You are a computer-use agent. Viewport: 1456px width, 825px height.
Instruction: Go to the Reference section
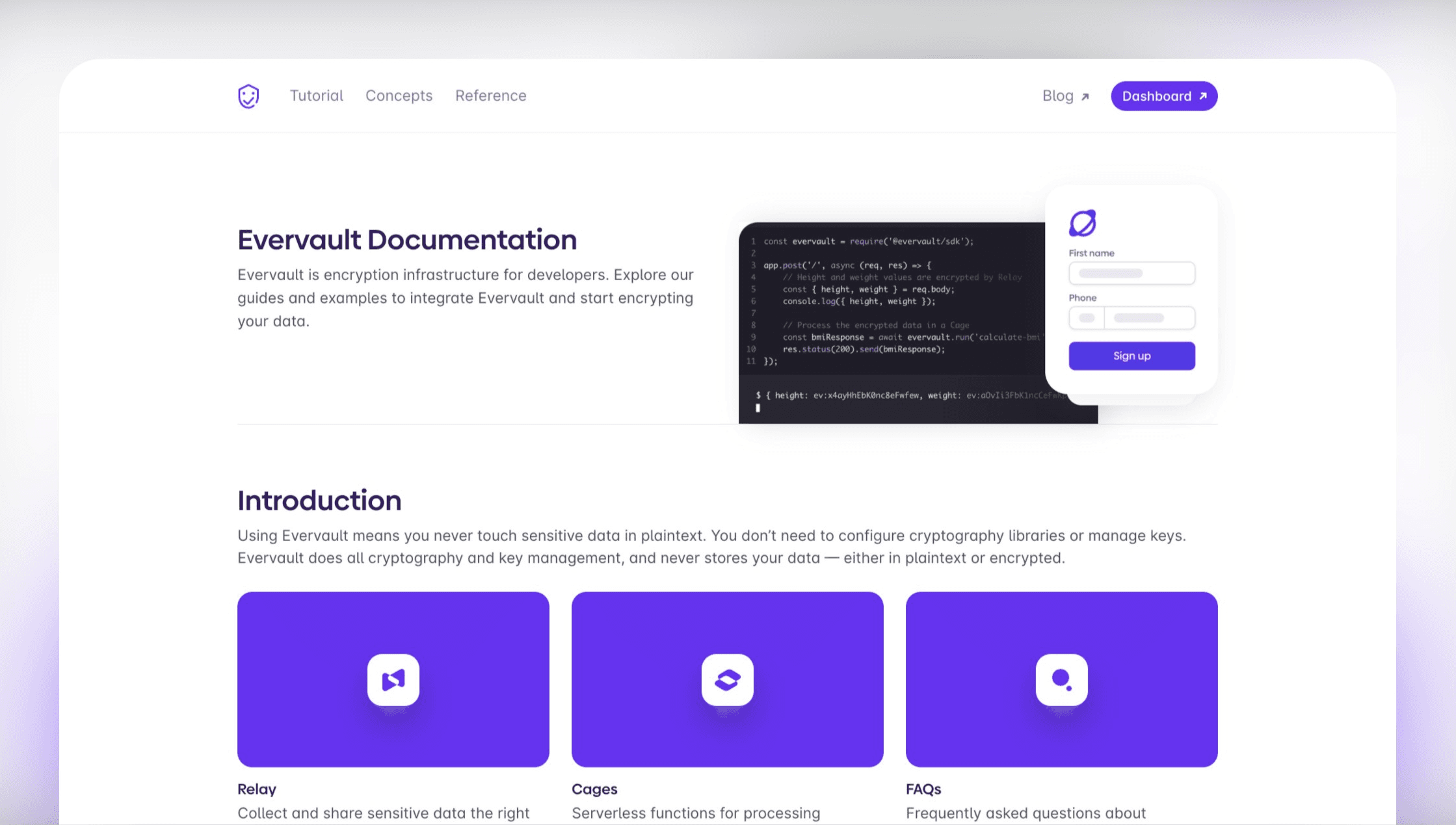[490, 96]
